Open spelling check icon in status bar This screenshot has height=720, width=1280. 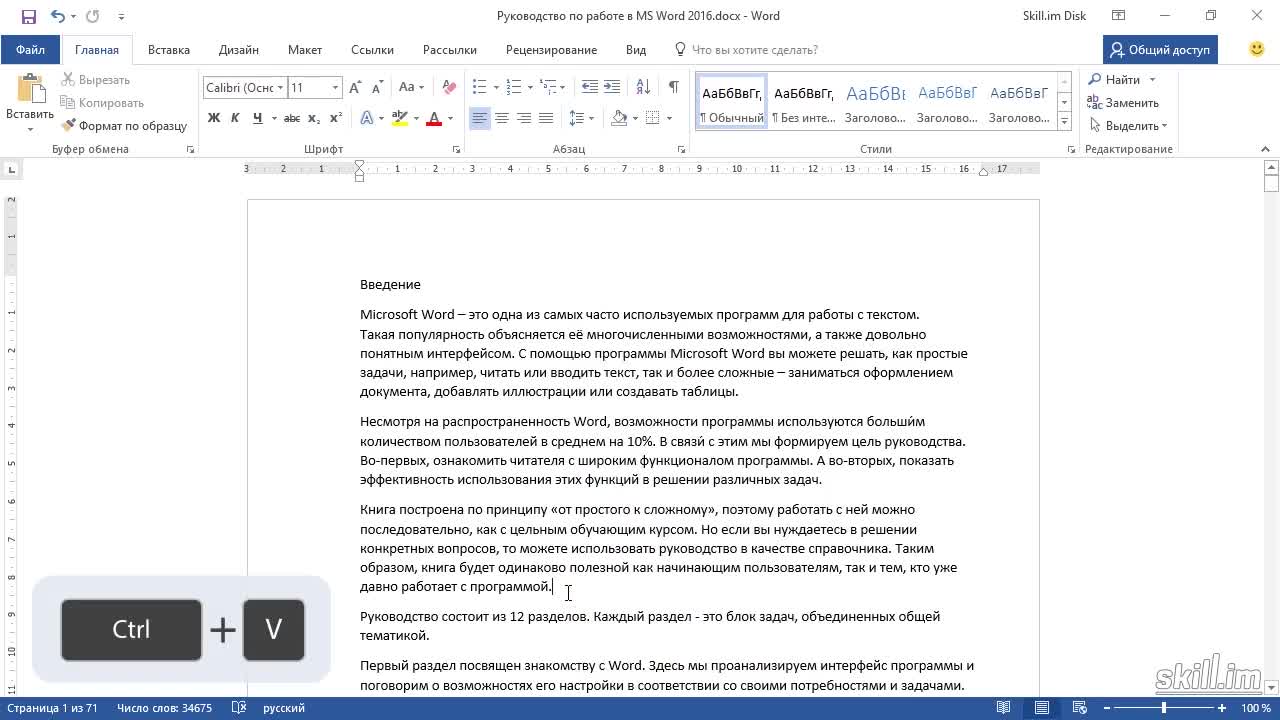coord(239,708)
